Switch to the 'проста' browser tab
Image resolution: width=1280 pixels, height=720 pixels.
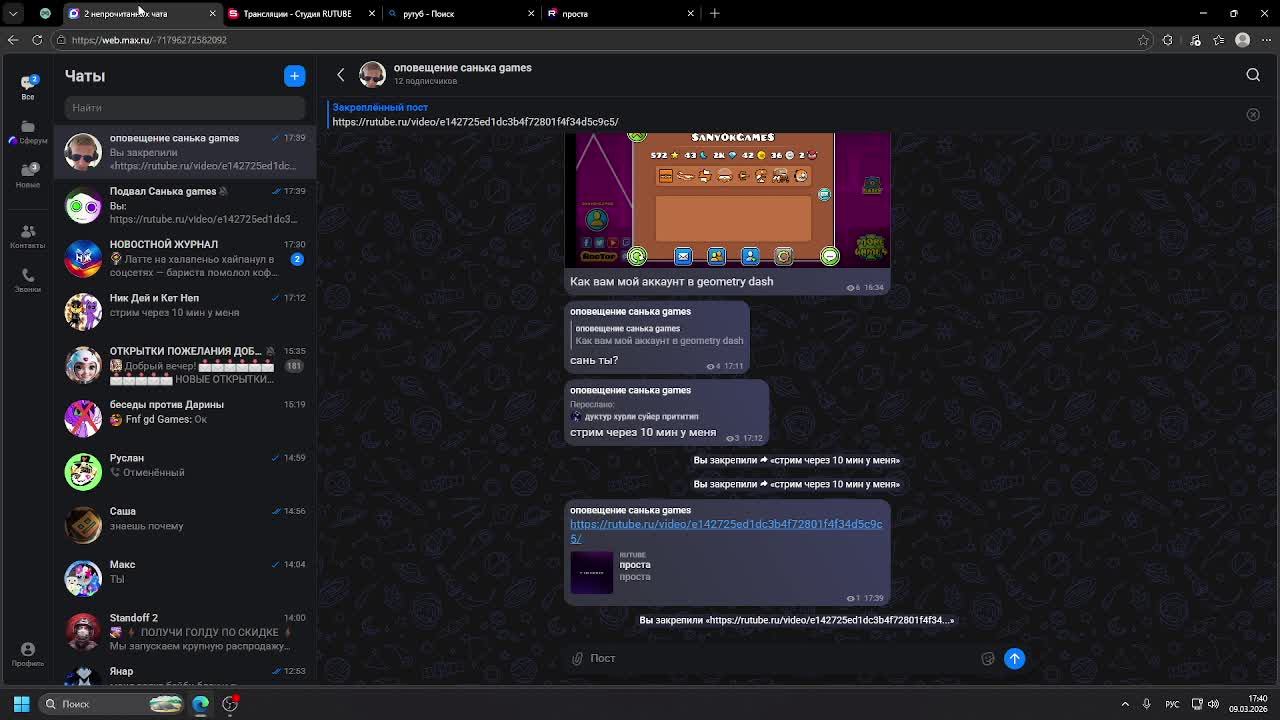(x=620, y=13)
